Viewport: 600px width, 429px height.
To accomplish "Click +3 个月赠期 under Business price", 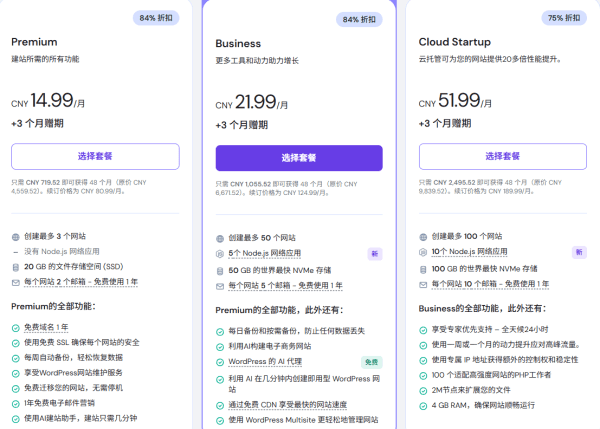I will 242,125.
